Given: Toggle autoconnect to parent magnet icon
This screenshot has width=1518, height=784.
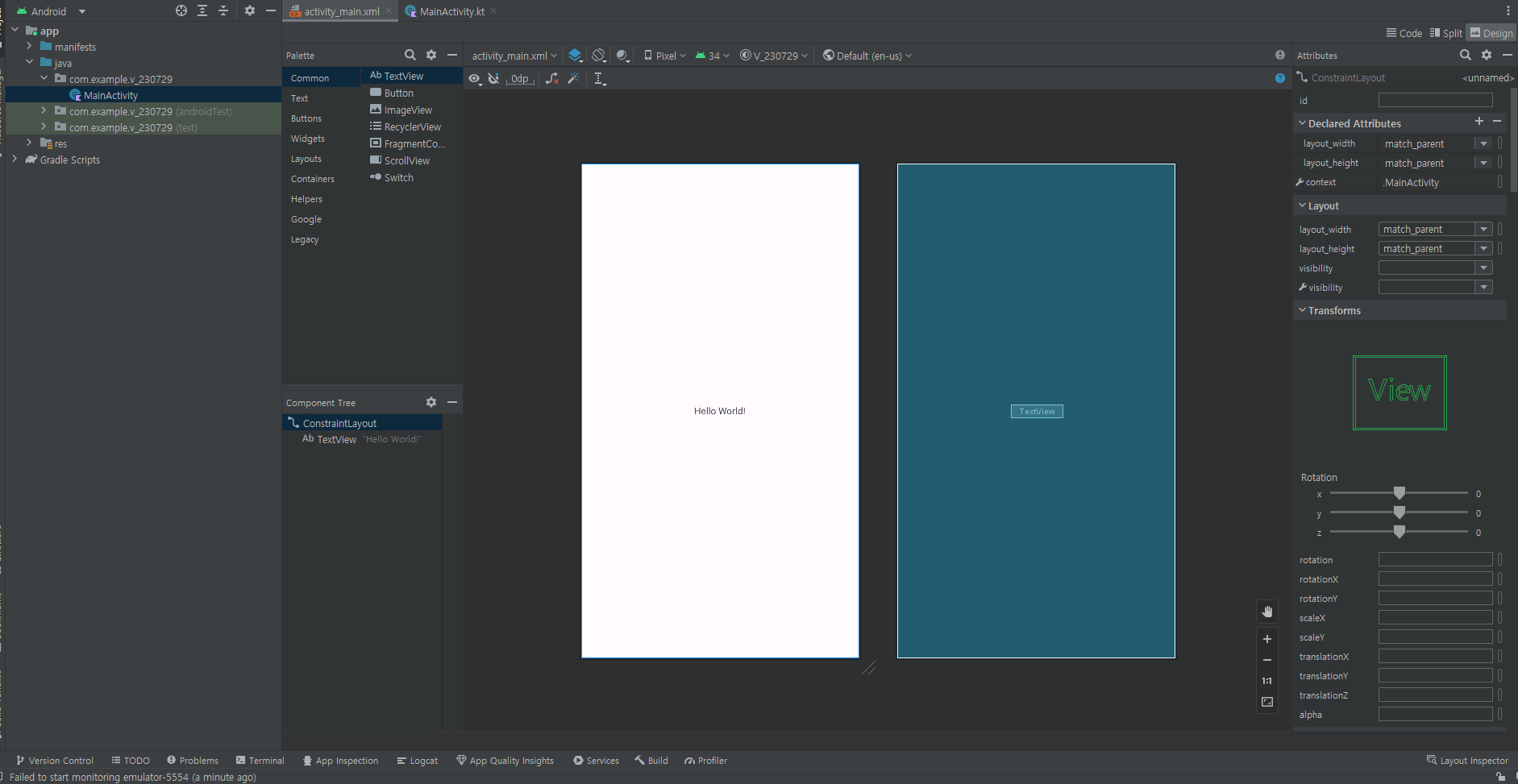Looking at the screenshot, I should tap(493, 78).
